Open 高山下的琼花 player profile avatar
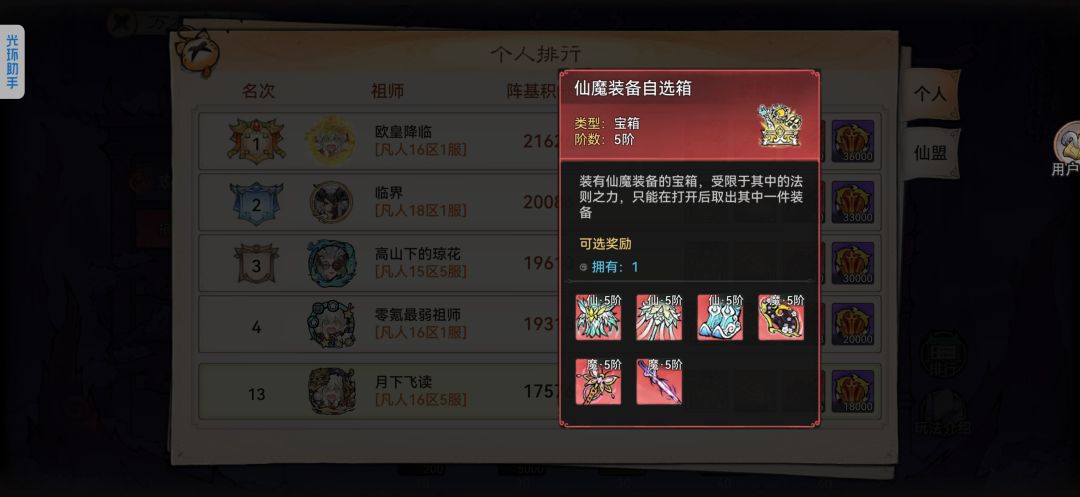Screen dimensions: 1080x497 tap(331, 262)
